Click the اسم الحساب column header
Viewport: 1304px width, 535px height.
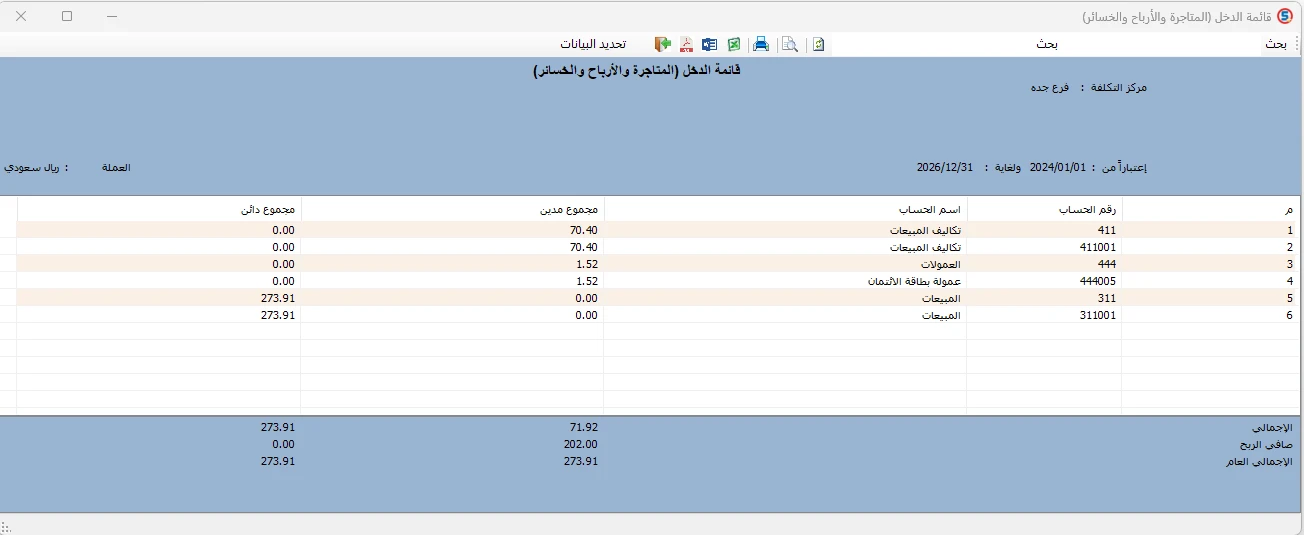coord(786,209)
